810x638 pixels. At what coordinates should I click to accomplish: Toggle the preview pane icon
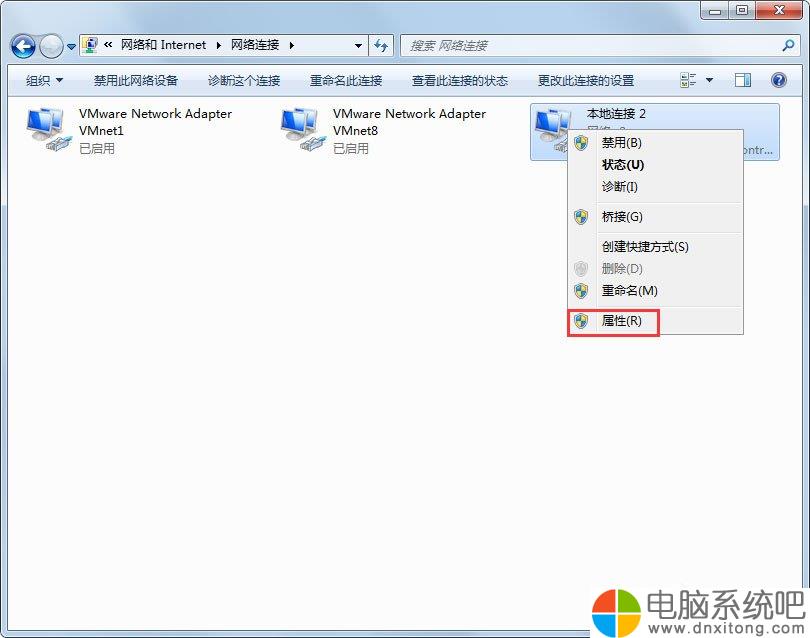(x=742, y=80)
